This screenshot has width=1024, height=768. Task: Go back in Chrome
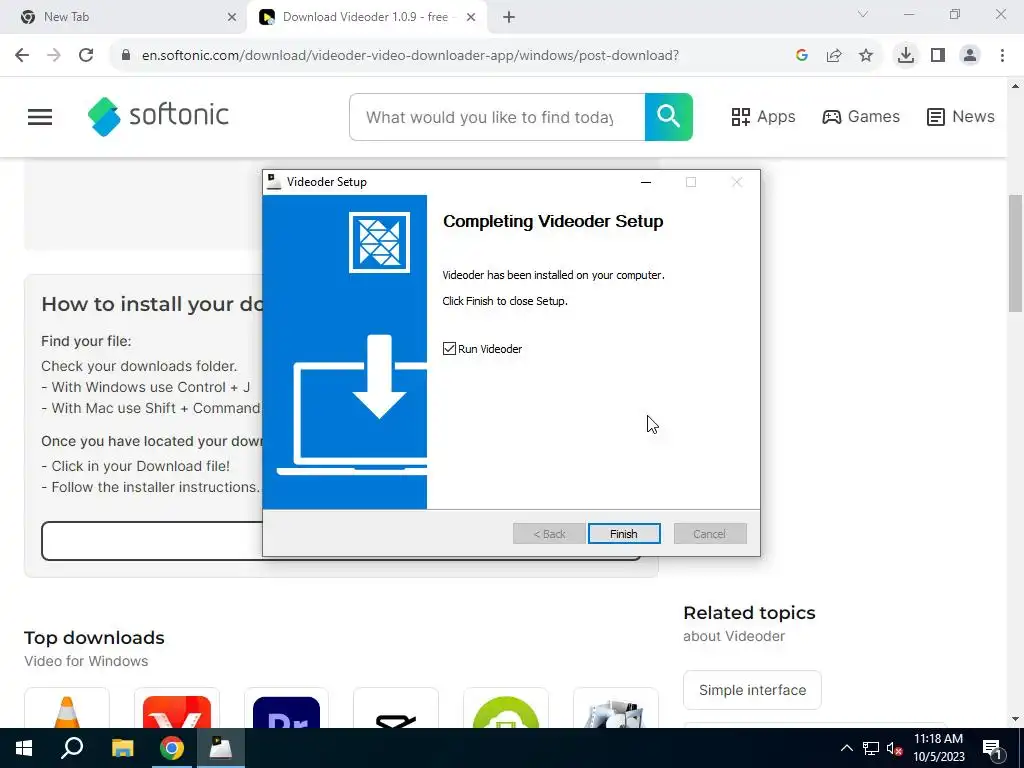tap(22, 55)
